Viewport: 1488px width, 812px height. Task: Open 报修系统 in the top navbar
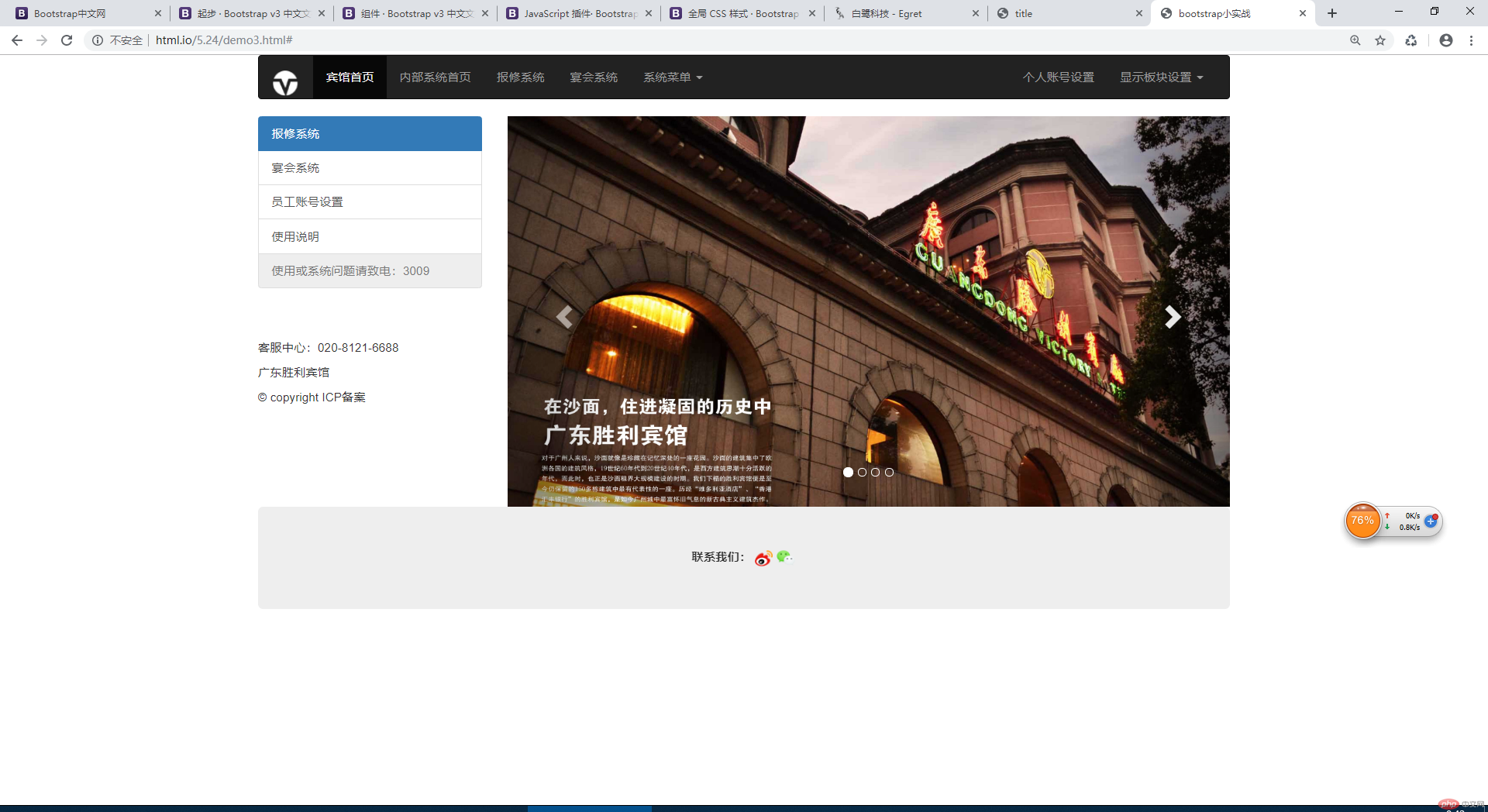520,77
